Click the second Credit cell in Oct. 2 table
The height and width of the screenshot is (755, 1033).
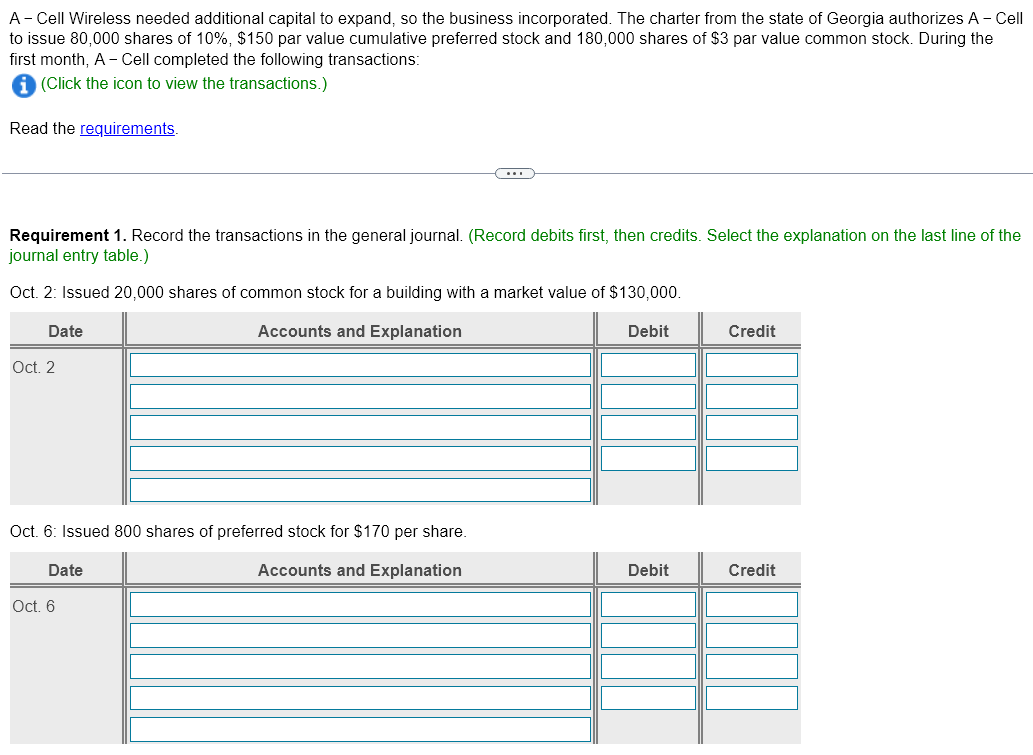(750, 395)
